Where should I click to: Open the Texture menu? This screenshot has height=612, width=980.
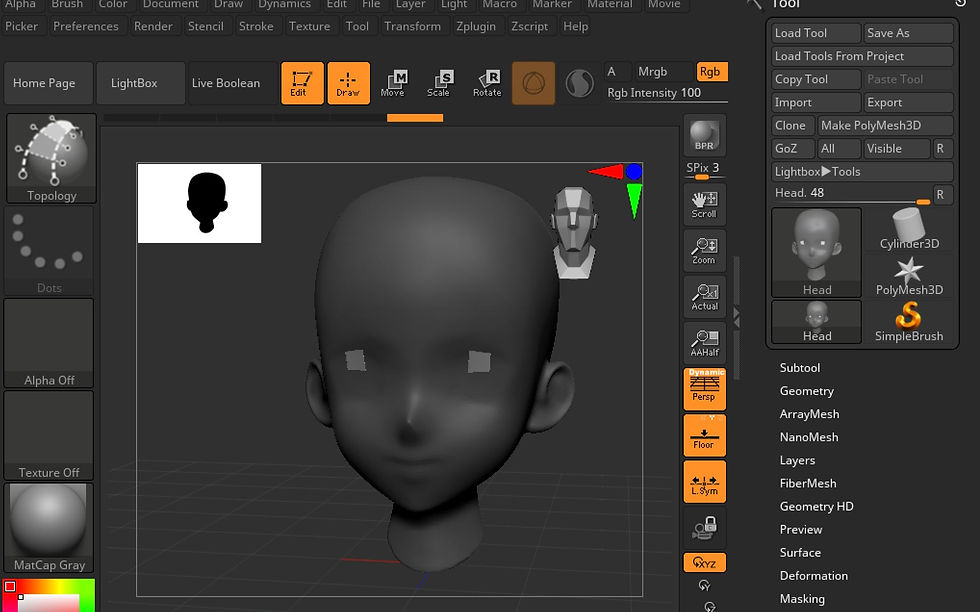309,26
